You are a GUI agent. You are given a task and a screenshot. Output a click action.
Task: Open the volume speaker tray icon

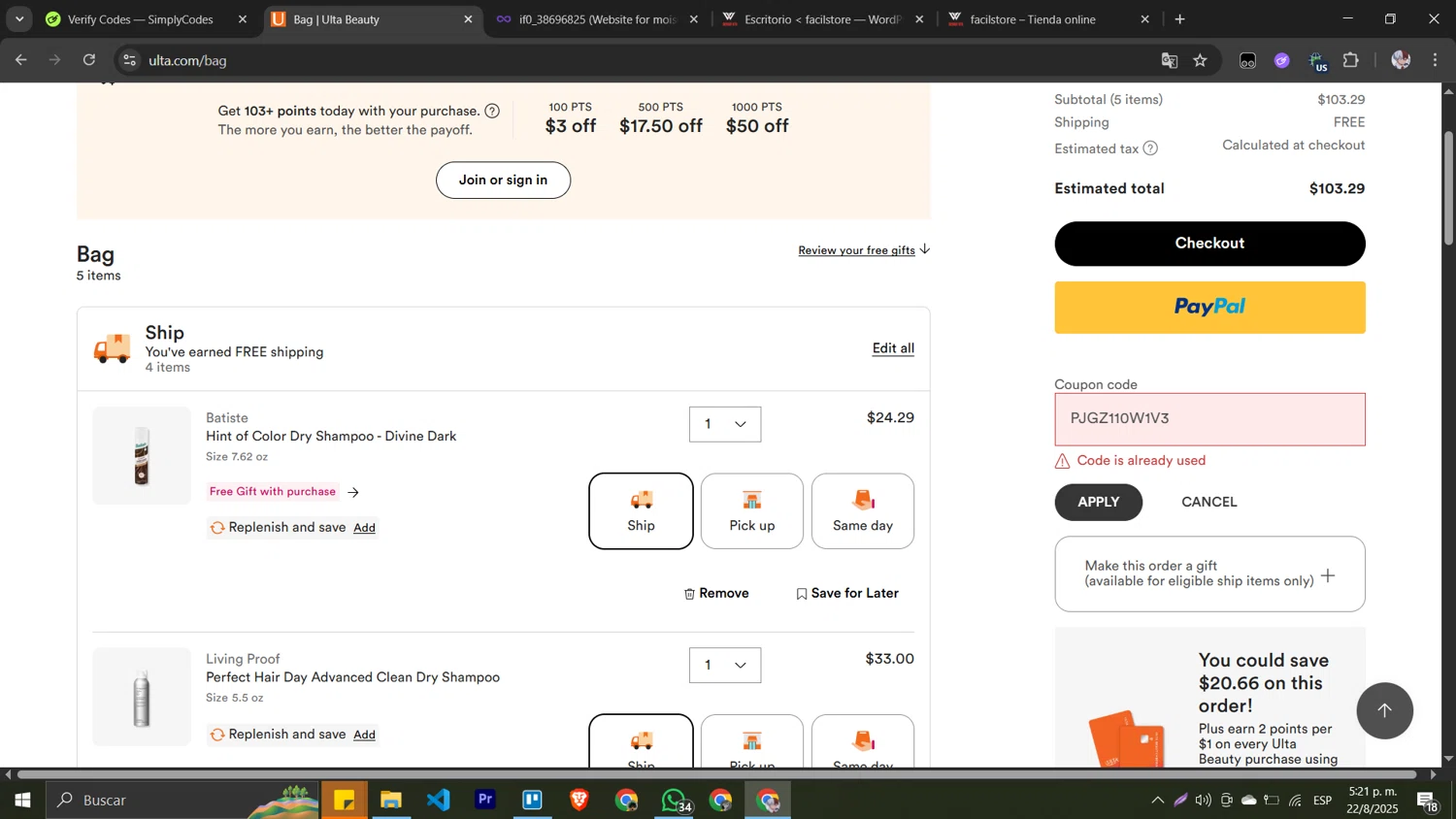pyautogui.click(x=1204, y=801)
